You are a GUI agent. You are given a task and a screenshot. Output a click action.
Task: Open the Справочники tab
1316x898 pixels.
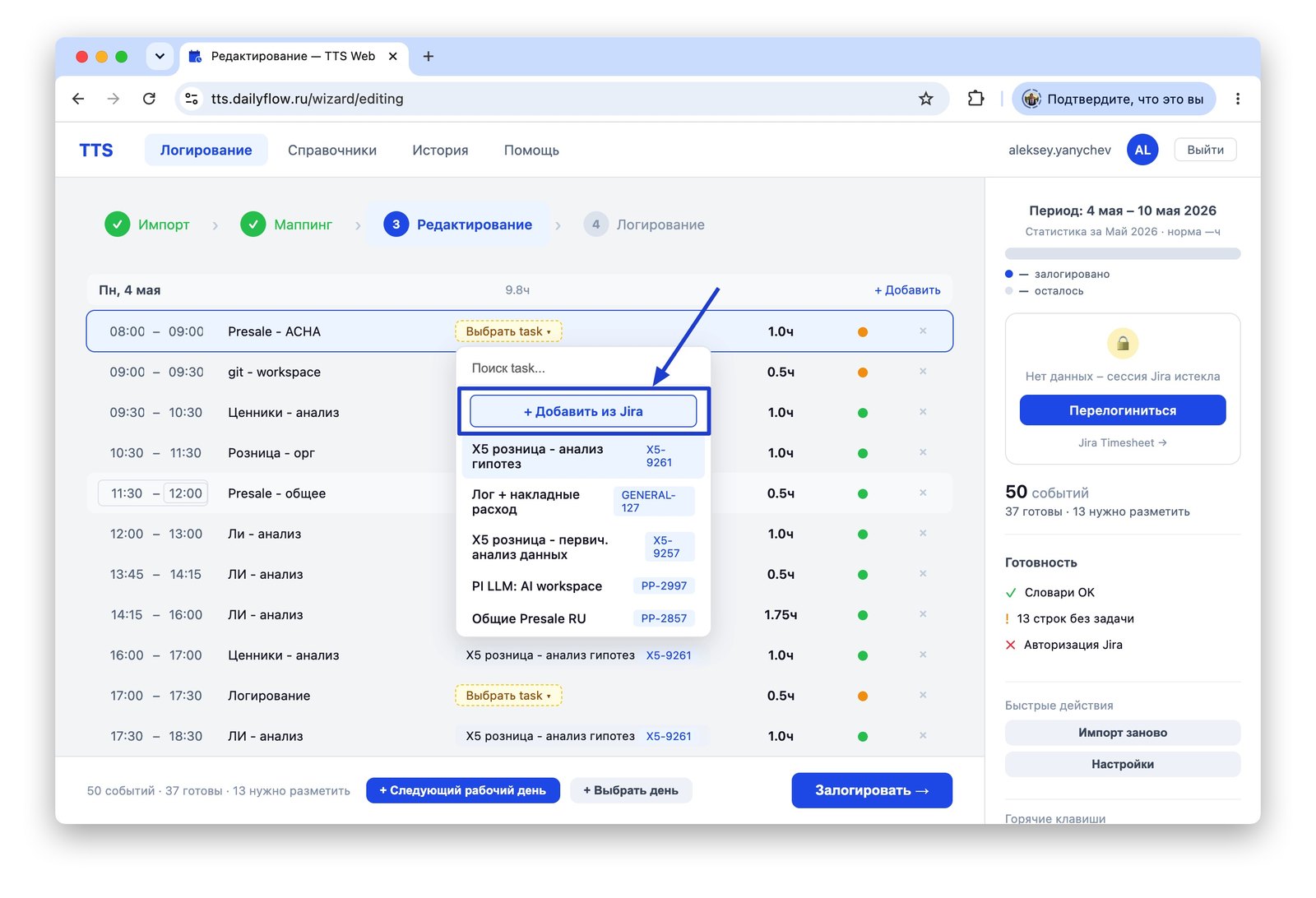coord(332,150)
